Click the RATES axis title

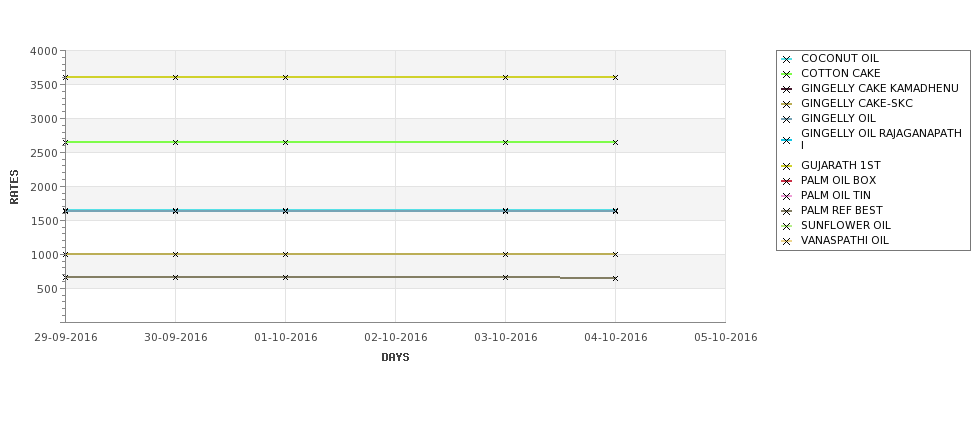[14, 187]
